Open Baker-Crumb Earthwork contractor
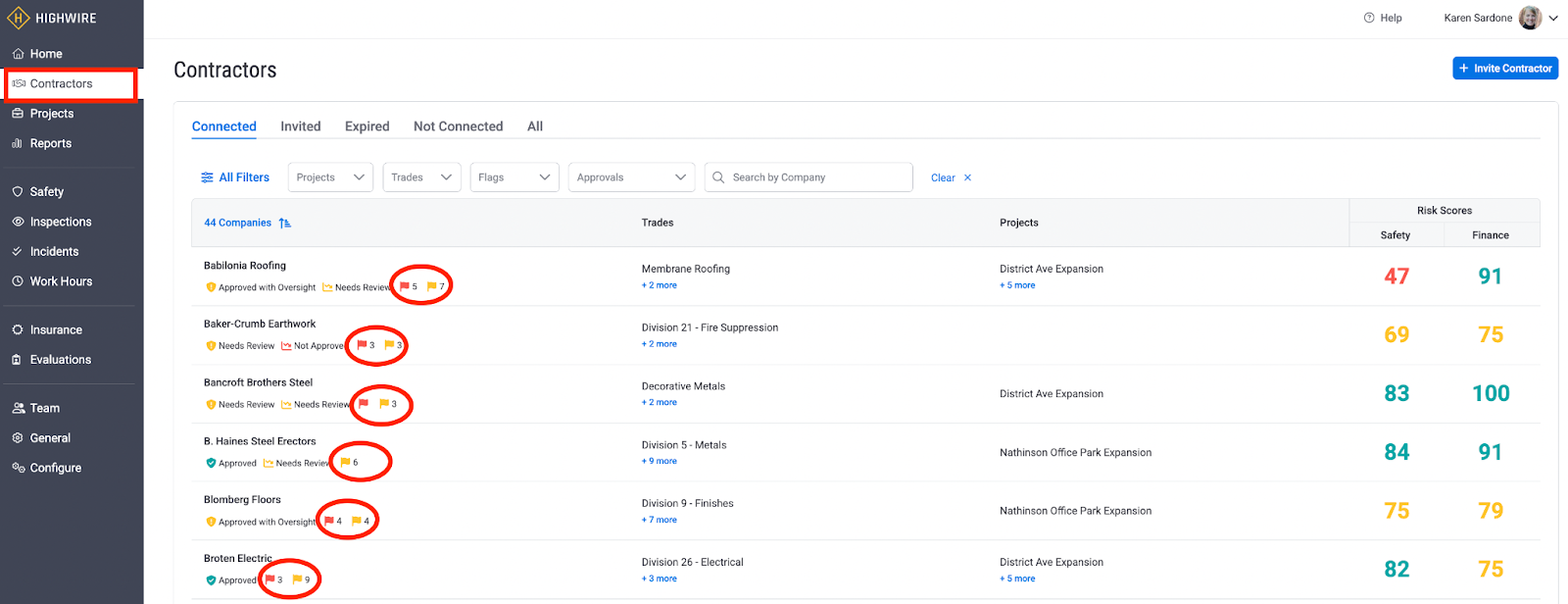This screenshot has width=1568, height=604. [x=260, y=324]
